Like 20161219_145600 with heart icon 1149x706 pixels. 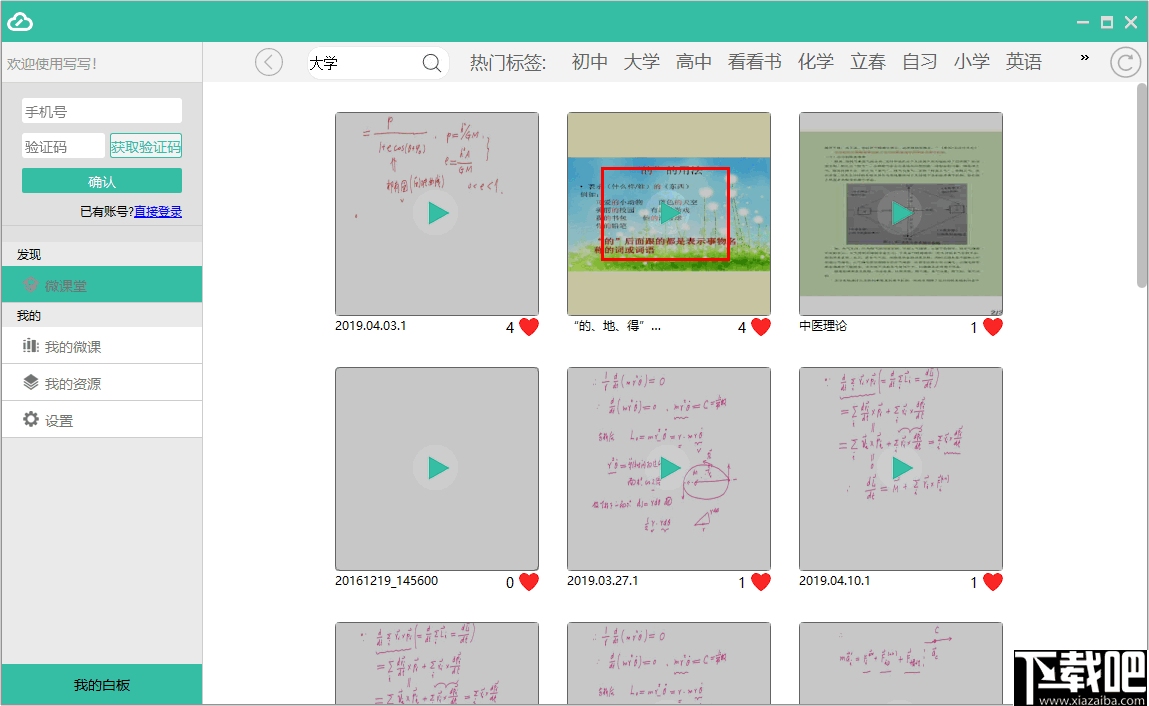pyautogui.click(x=529, y=582)
